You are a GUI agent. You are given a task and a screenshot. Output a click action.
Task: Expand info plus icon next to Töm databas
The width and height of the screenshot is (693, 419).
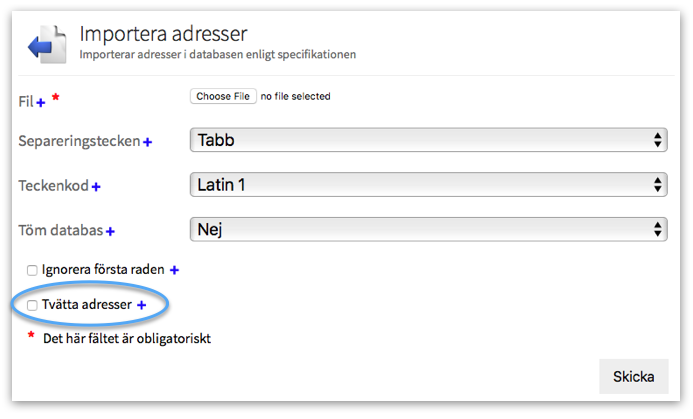110,232
